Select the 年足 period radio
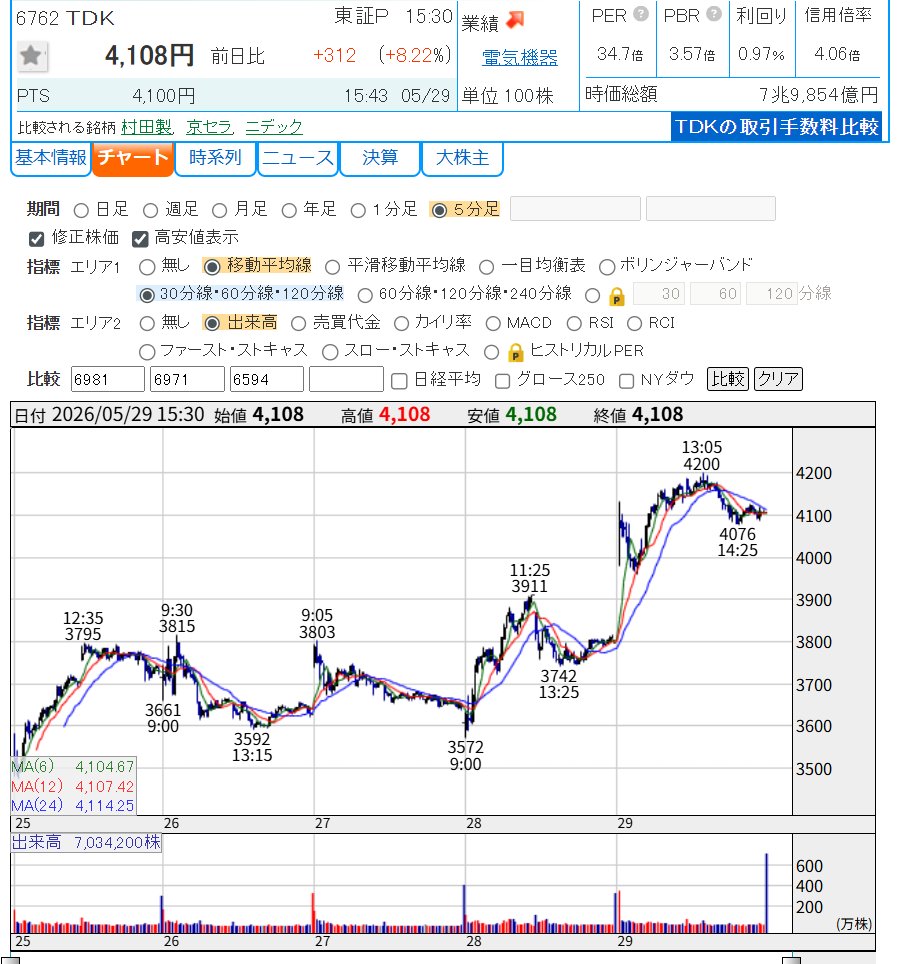Screen dimensions: 897x964 pos(289,210)
